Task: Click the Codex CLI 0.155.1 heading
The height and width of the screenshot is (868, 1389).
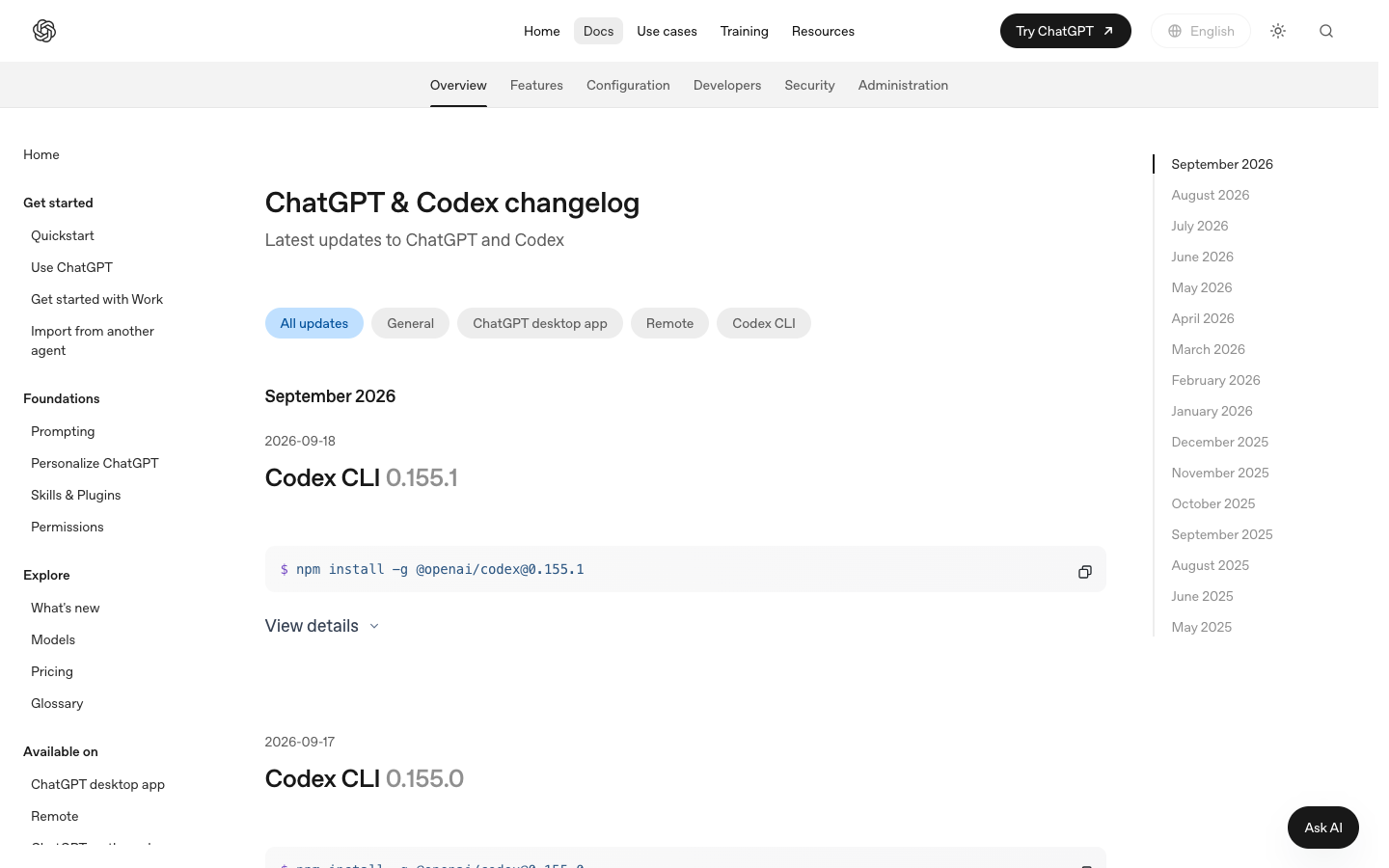Action: click(x=362, y=477)
